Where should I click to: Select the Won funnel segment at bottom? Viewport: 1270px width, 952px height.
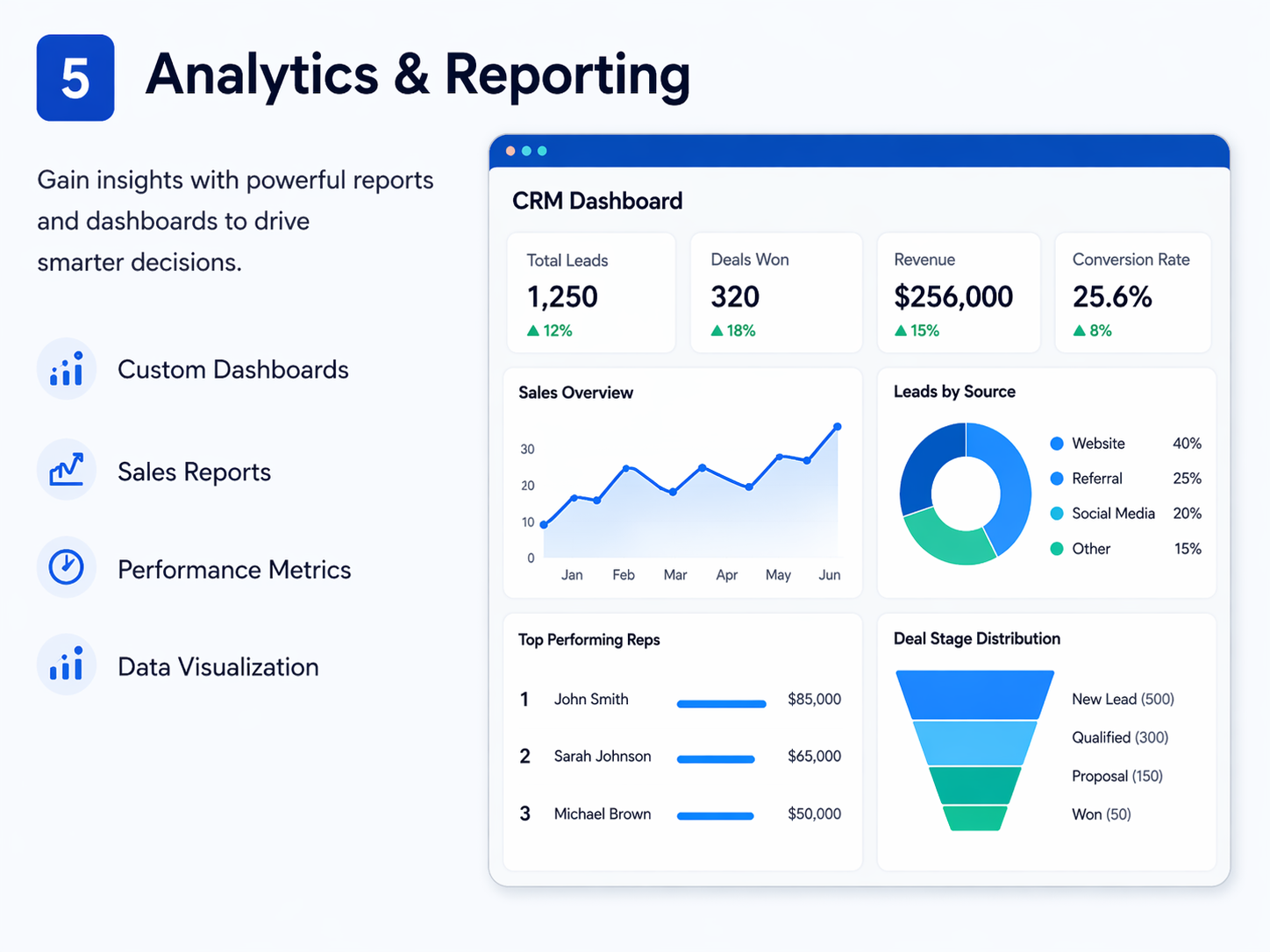coord(974,818)
